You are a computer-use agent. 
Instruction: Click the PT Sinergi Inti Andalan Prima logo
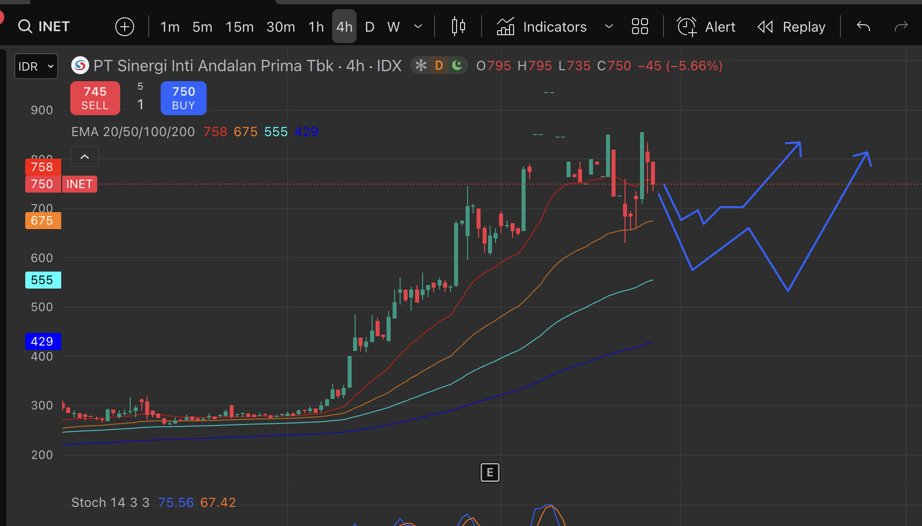pos(80,65)
